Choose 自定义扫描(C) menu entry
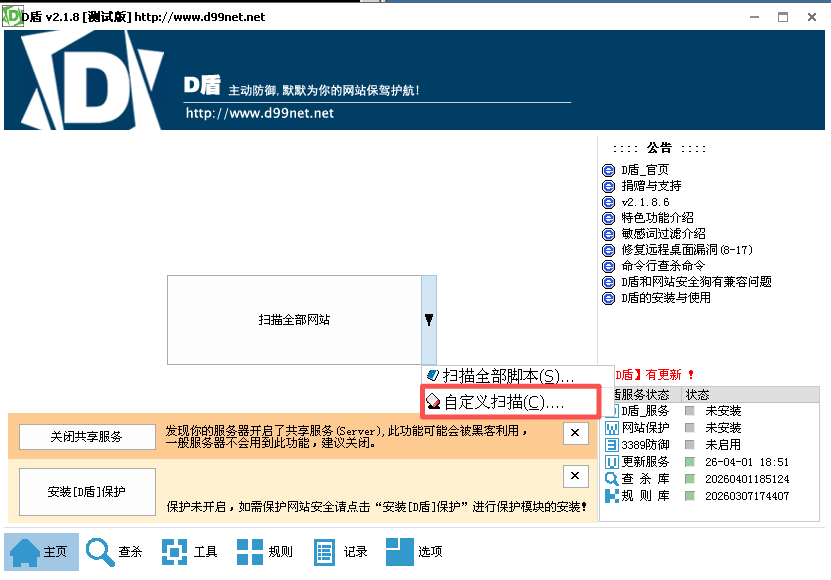The image size is (831, 580). [511, 402]
